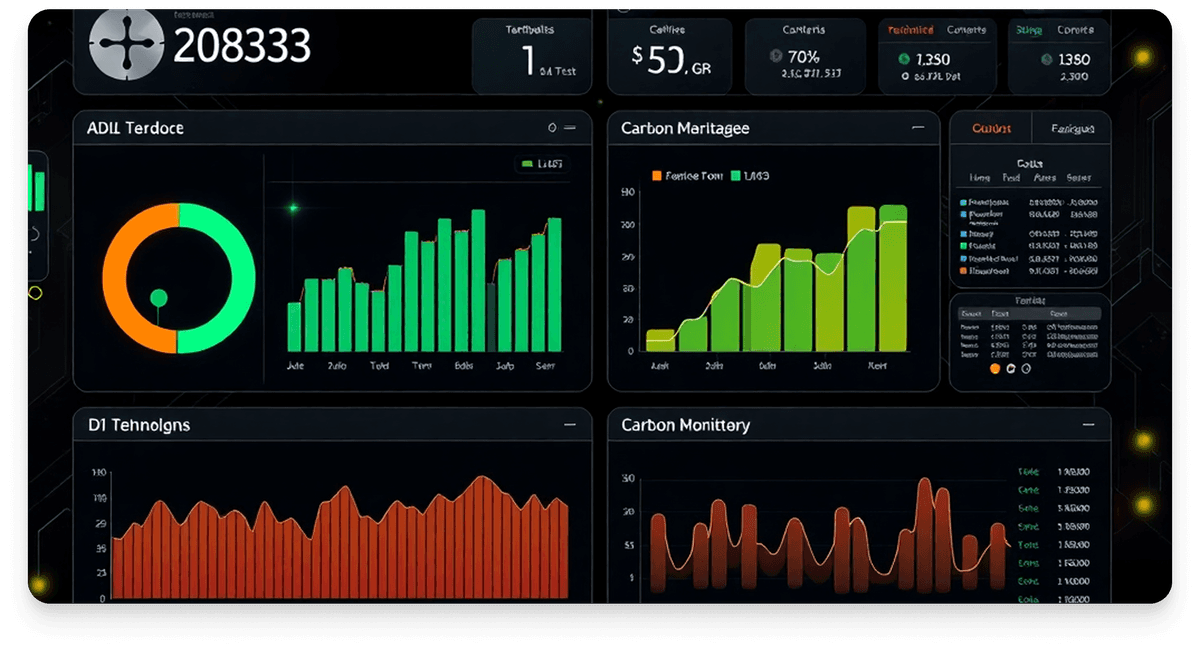Switch to the orange highlighted tab in right panel

pyautogui.click(x=991, y=129)
